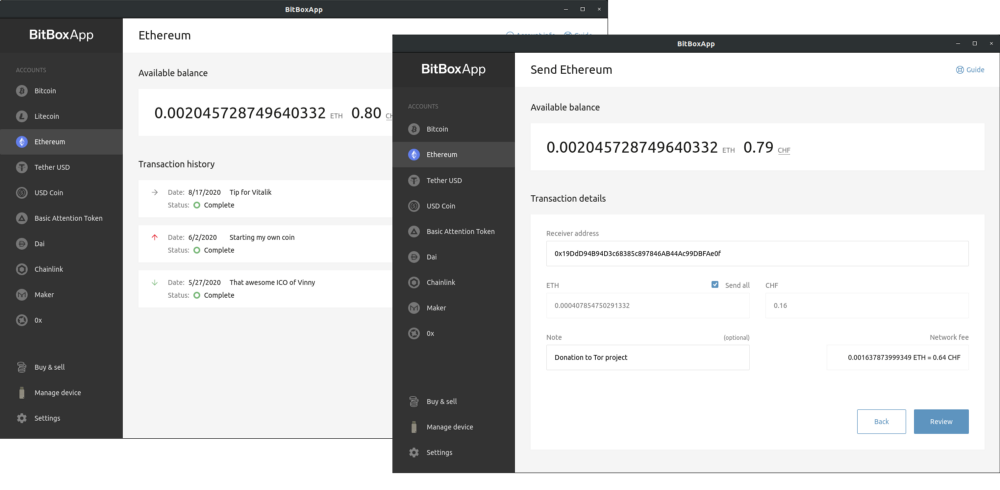Click Dai icon in Send Ethereum window

point(414,257)
